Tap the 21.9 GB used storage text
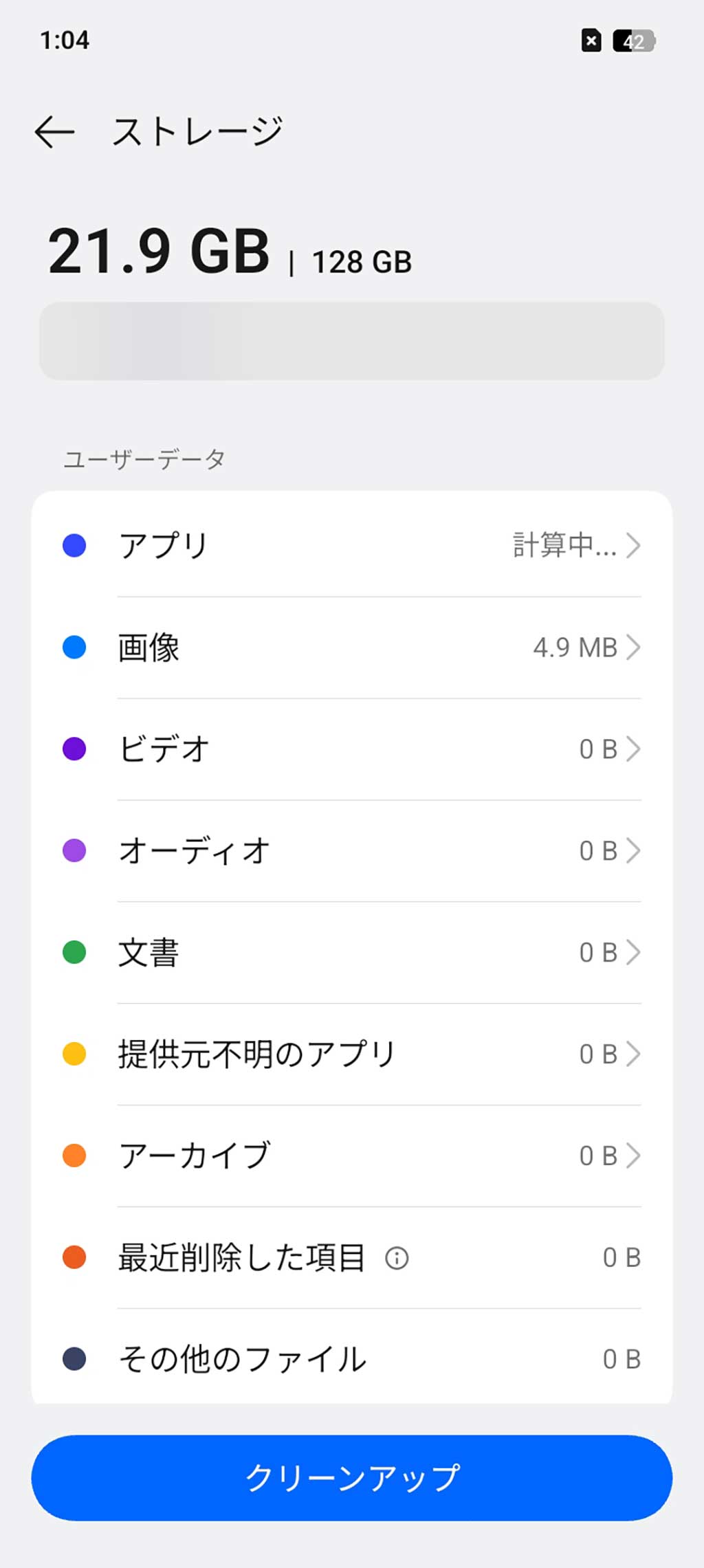 [x=159, y=252]
